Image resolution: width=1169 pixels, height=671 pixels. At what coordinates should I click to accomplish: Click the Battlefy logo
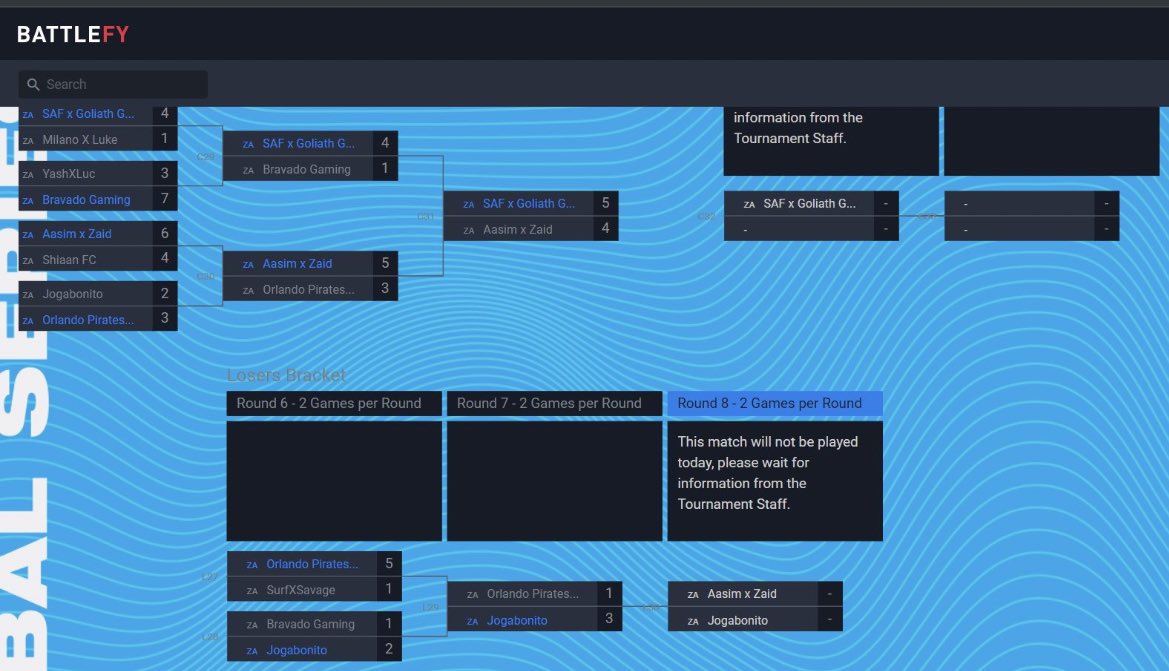pos(73,34)
